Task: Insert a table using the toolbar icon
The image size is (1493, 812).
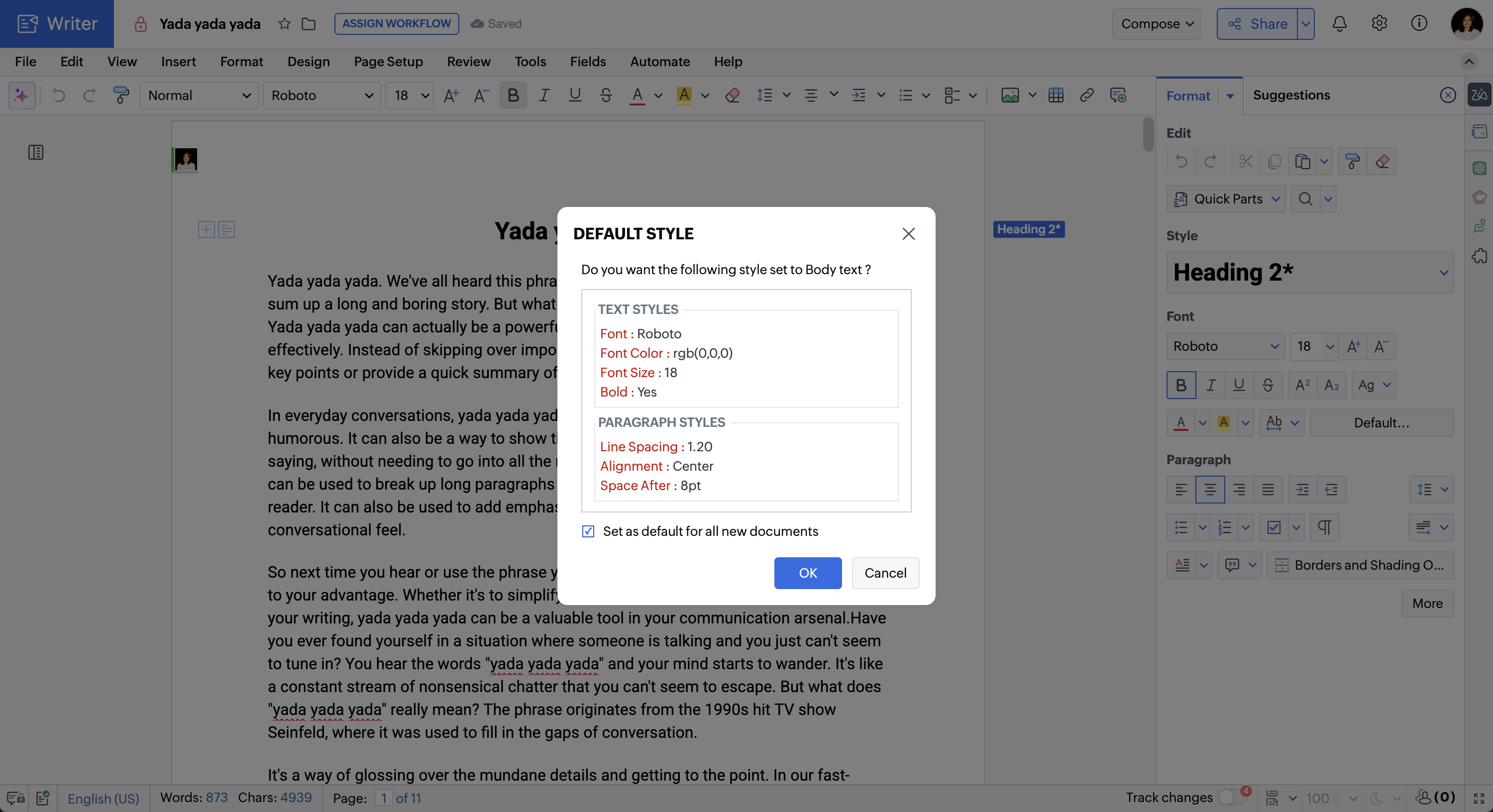Action: (x=1056, y=95)
